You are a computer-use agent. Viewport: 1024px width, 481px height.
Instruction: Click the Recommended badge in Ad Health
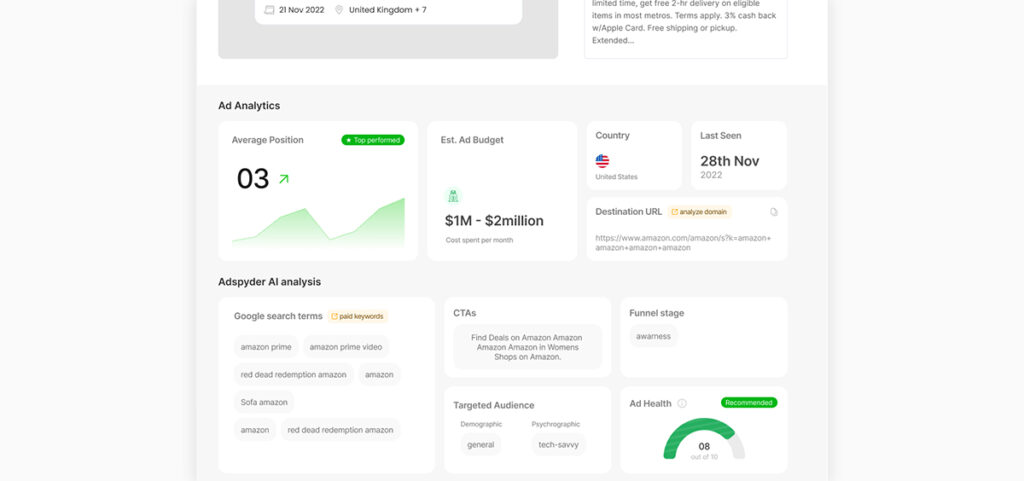pos(748,402)
